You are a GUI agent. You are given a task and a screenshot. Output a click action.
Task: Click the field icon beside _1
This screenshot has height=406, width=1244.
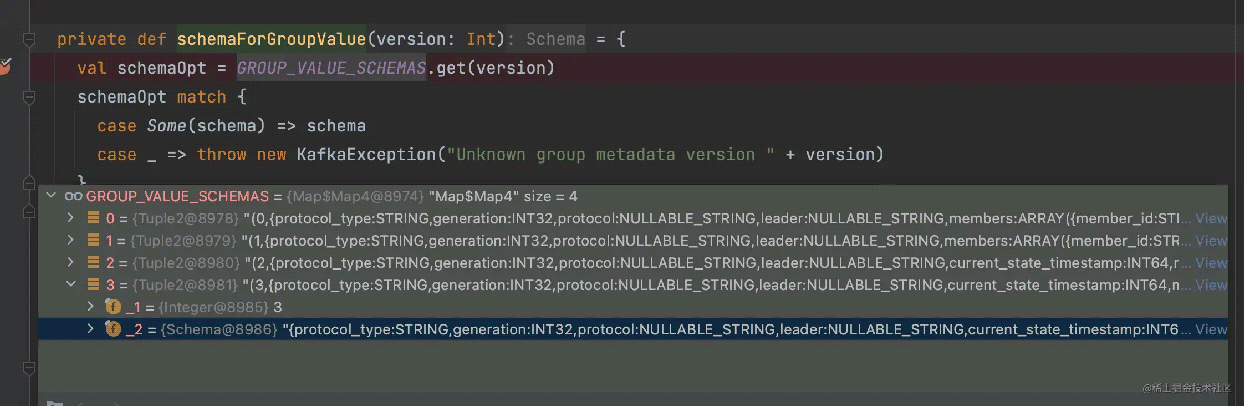pos(112,306)
